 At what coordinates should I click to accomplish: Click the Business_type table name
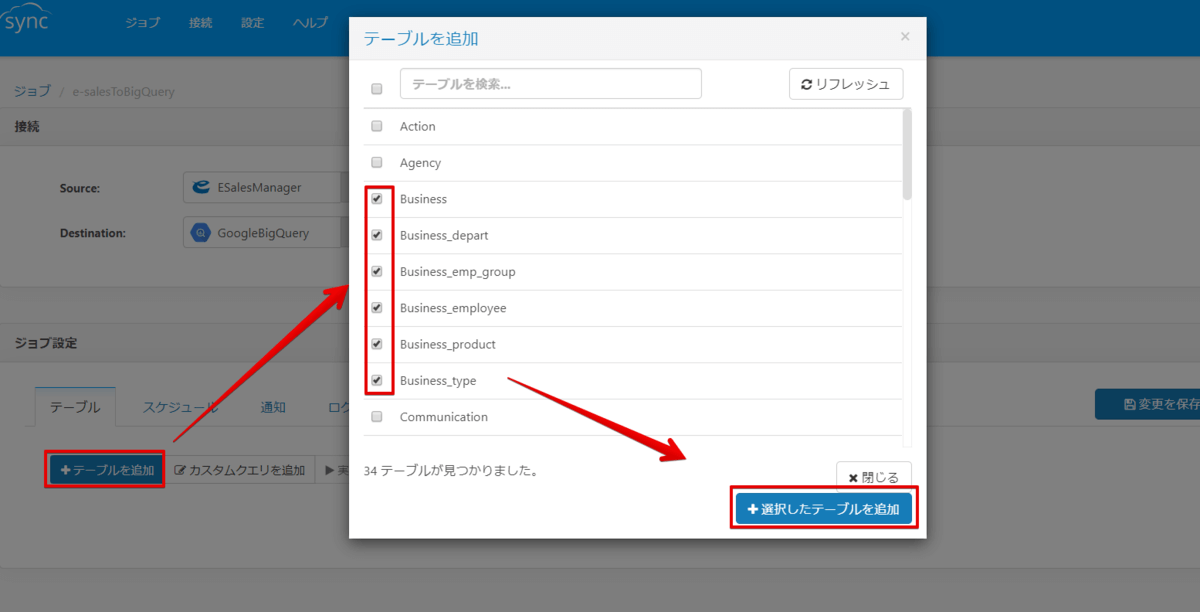click(438, 380)
